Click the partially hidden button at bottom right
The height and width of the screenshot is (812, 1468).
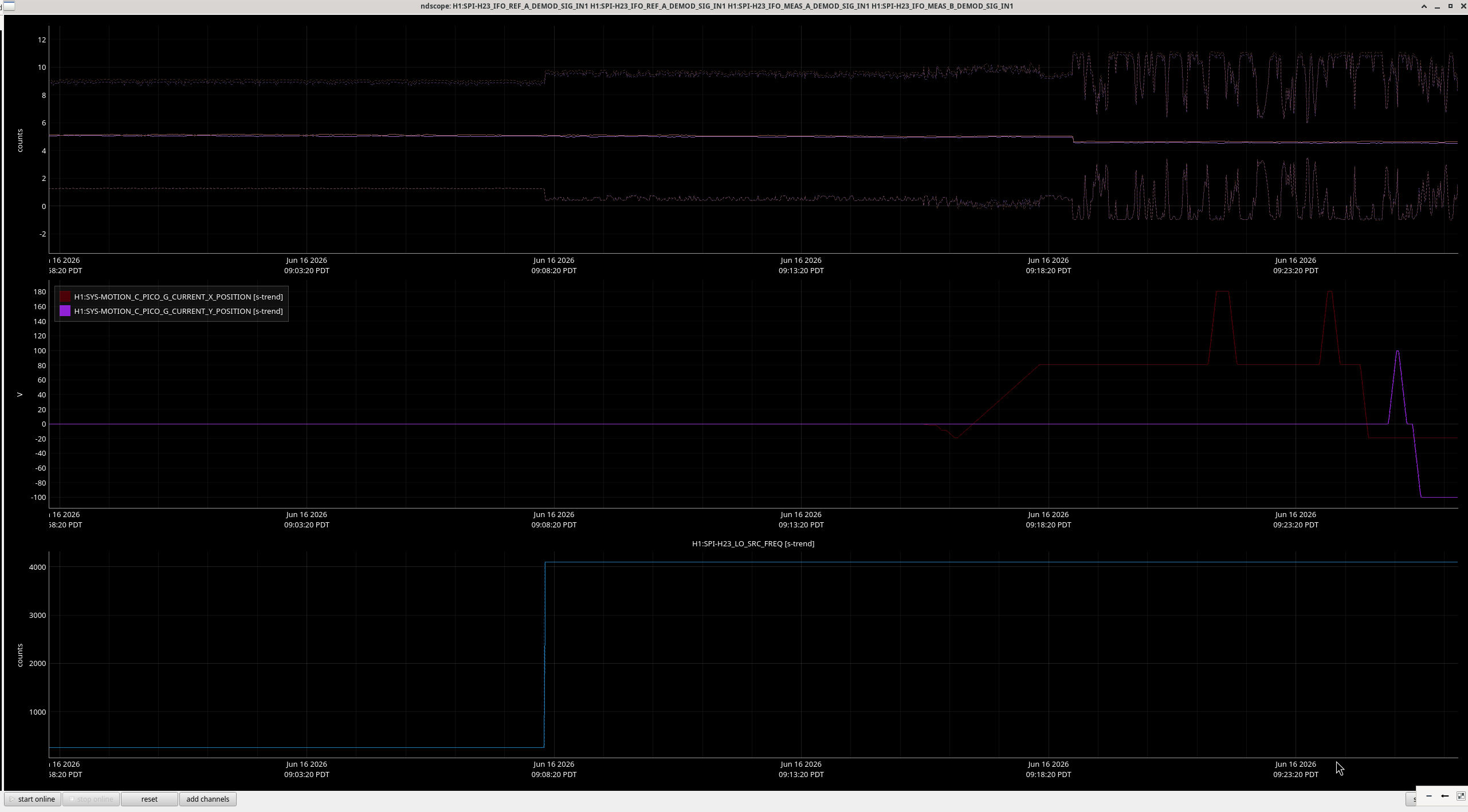[x=1412, y=799]
